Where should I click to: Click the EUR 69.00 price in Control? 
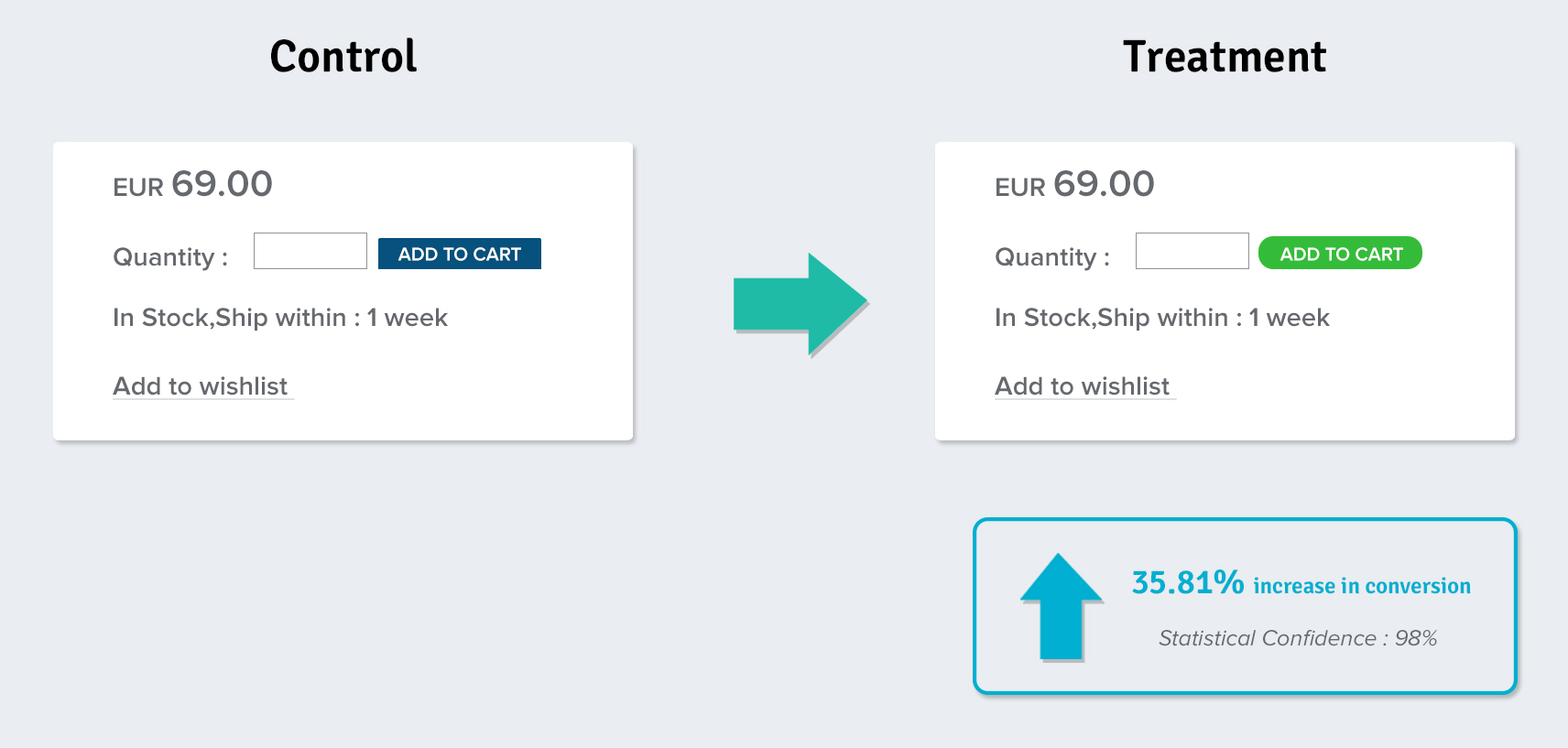click(192, 184)
